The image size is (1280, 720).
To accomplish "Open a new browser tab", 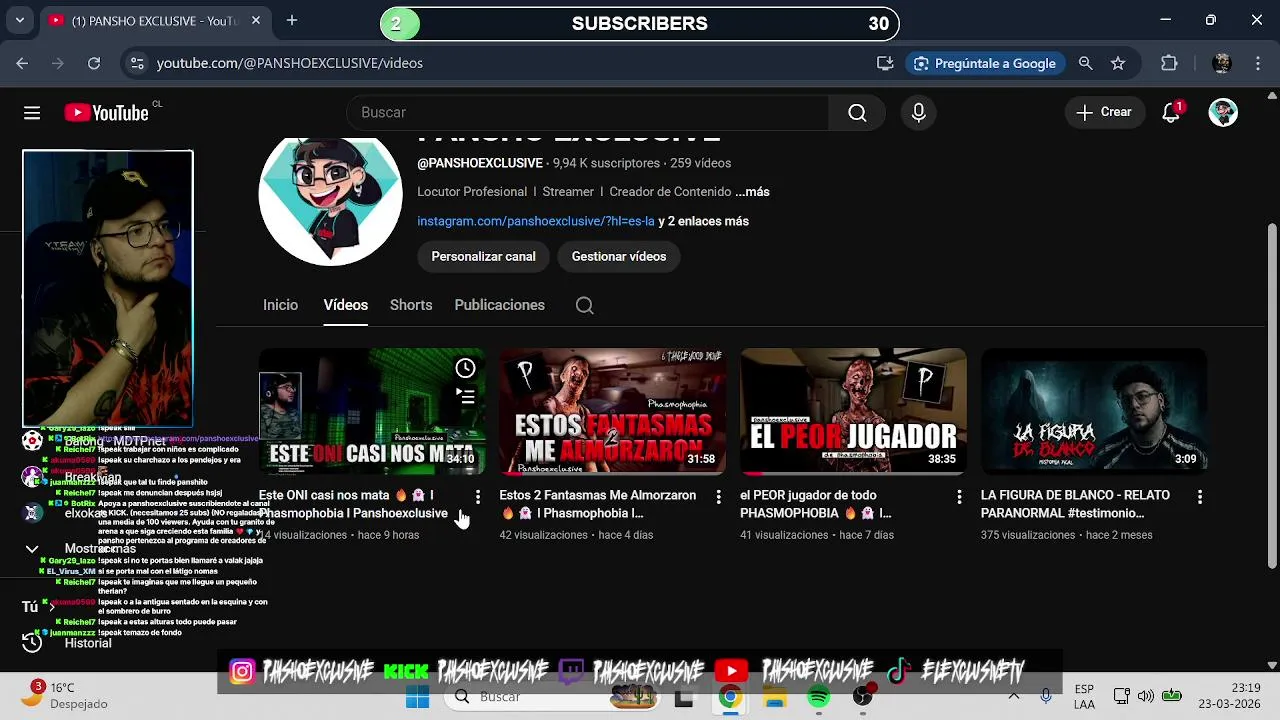I will [292, 20].
